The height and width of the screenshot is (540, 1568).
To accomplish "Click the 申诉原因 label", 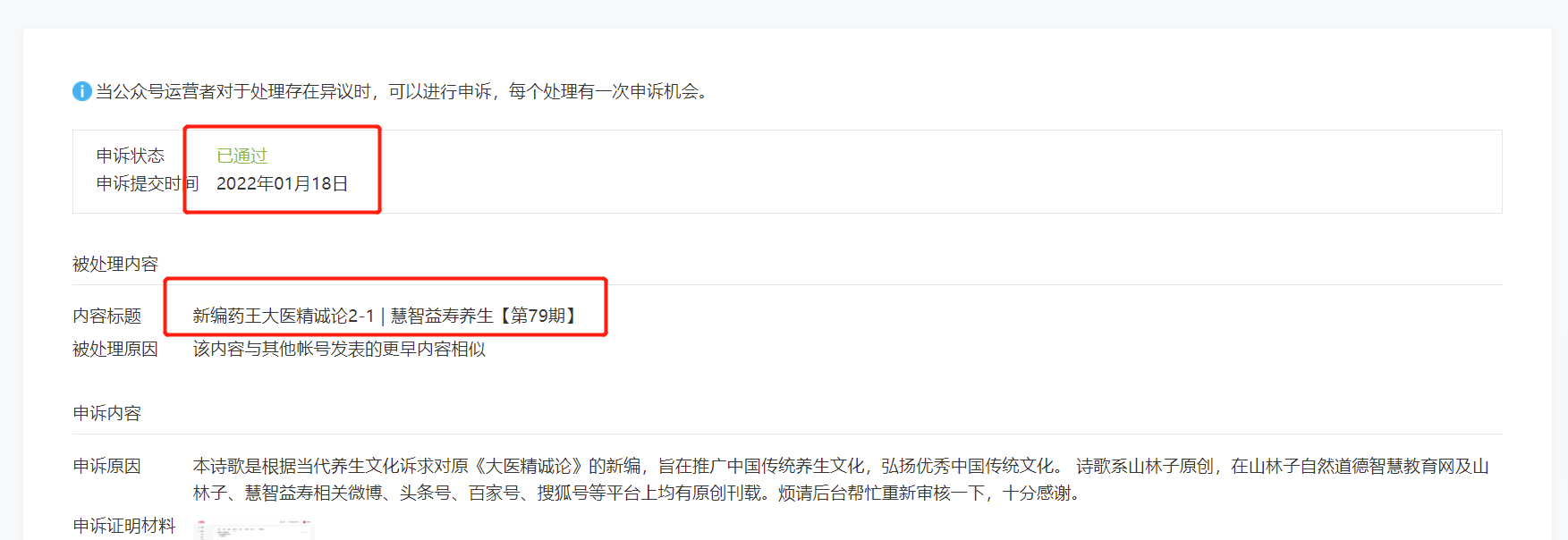I will [106, 466].
